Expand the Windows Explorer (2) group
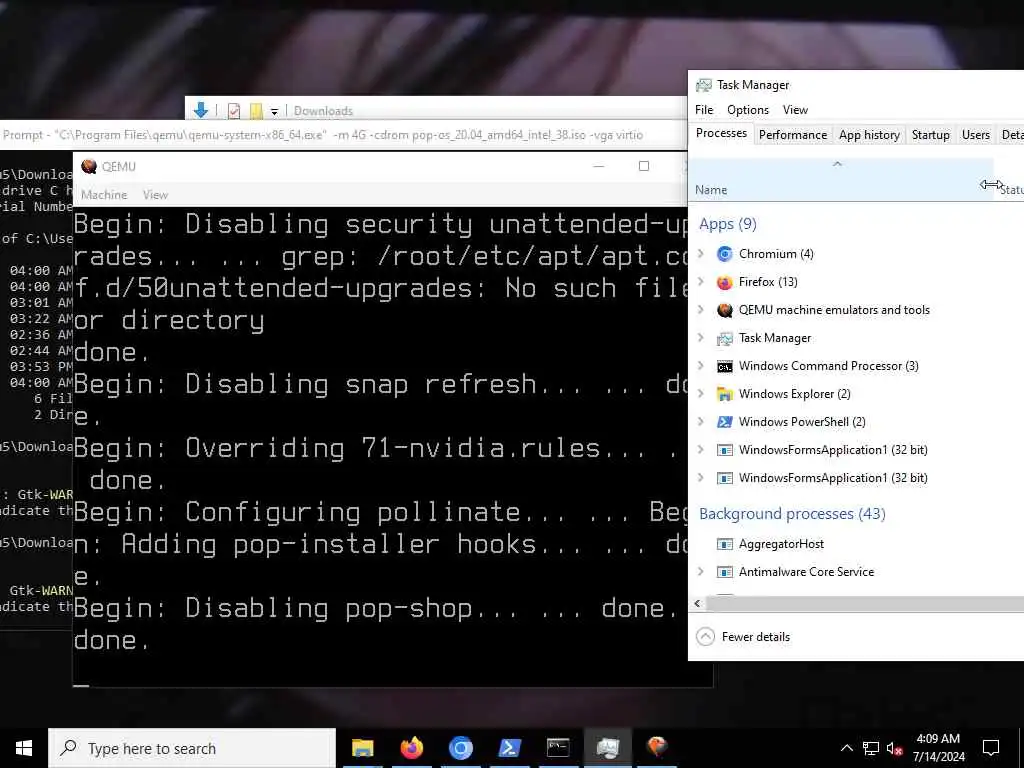Screen dimensions: 1024x768 (701, 393)
